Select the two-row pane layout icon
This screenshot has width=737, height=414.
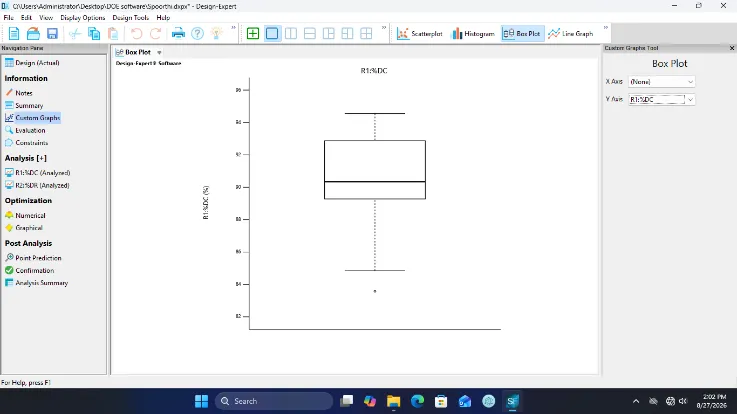coord(310,33)
